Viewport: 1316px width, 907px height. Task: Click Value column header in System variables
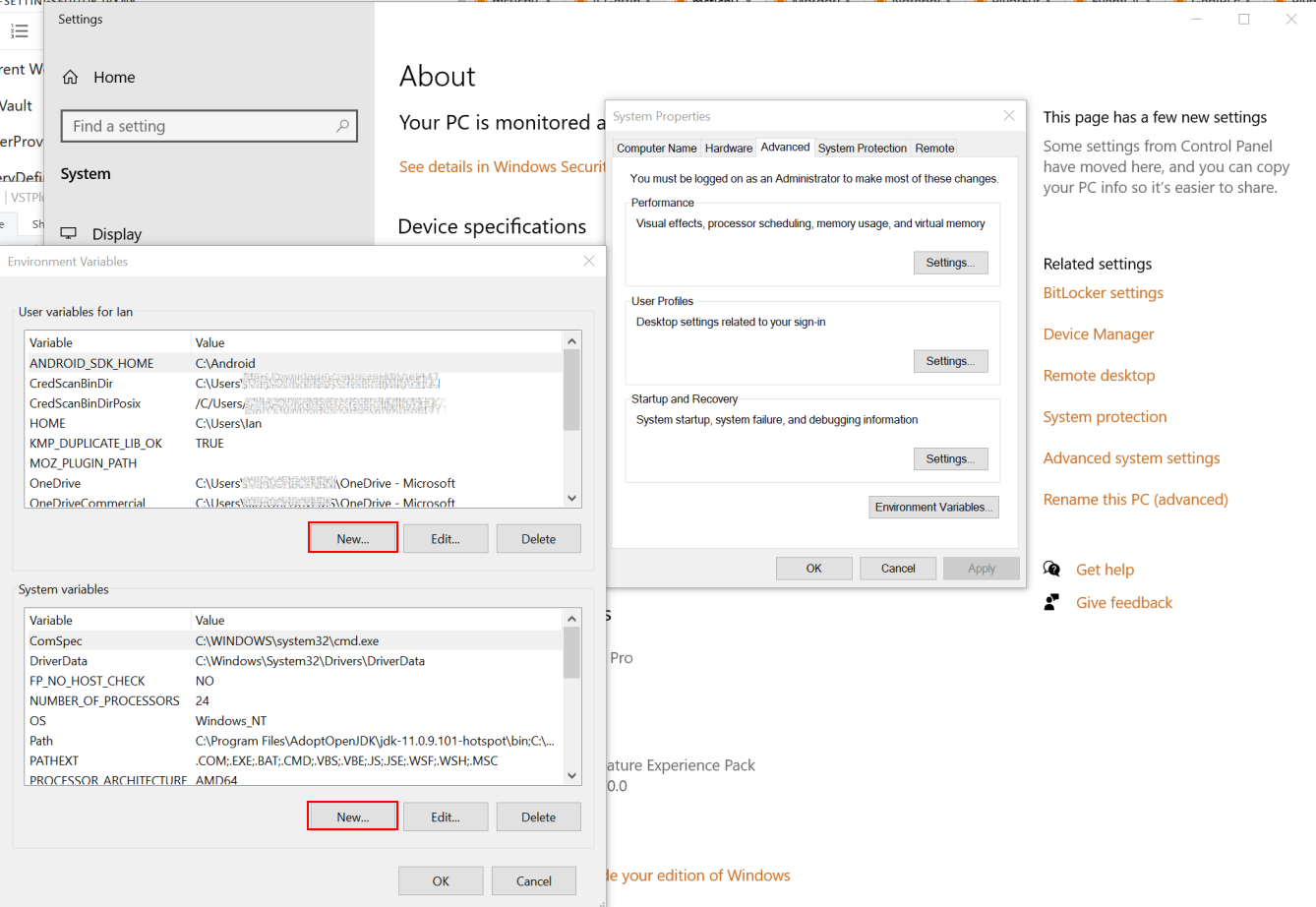(x=377, y=620)
